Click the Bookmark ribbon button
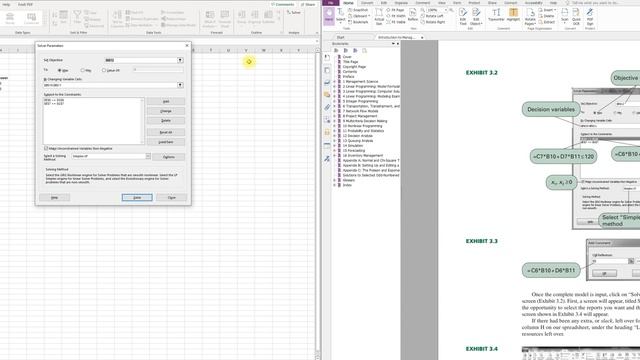This screenshot has height=360, width=640. tap(358, 22)
